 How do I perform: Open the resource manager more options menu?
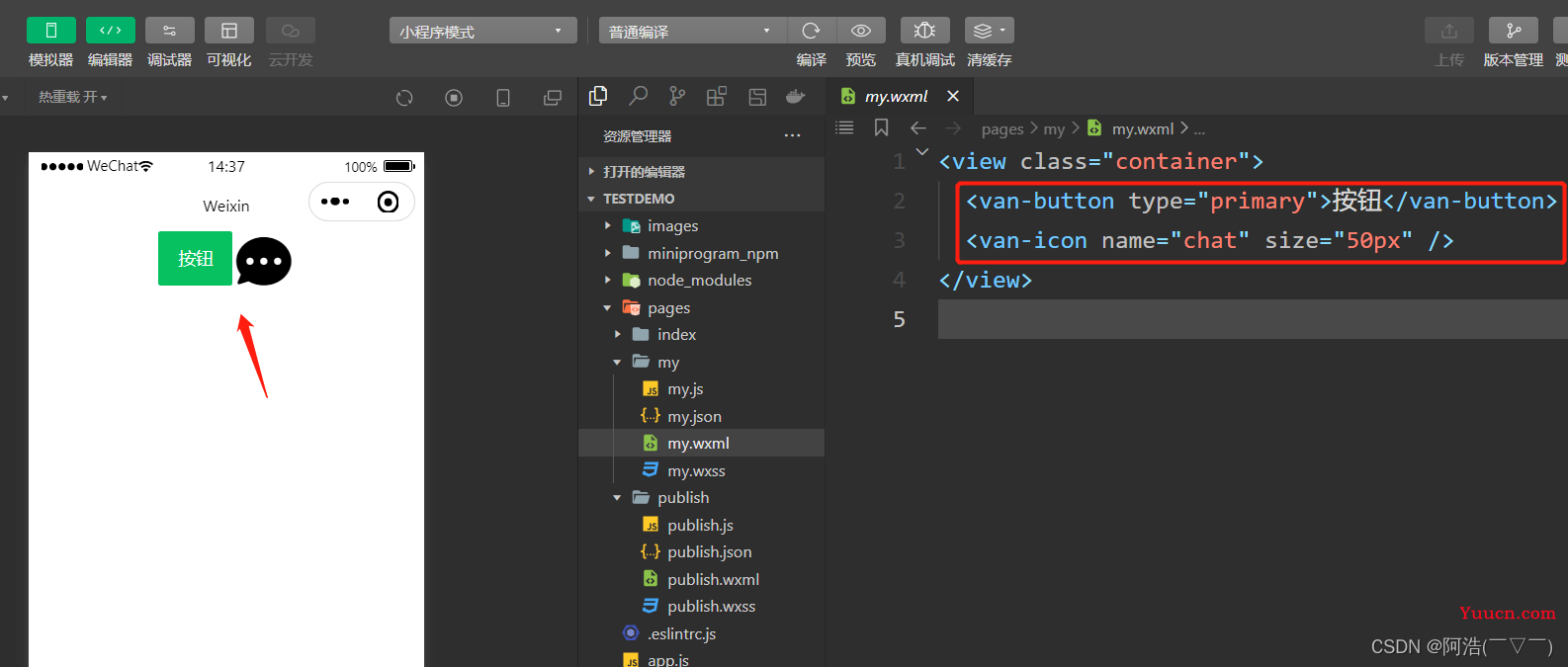[x=793, y=135]
